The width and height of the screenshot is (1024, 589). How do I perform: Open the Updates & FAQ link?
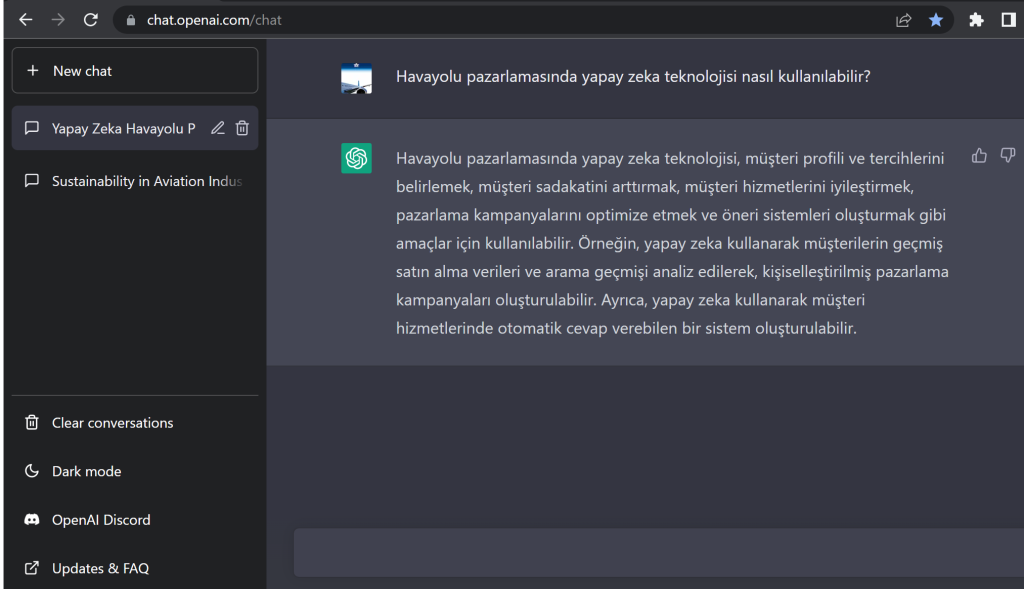(x=135, y=568)
